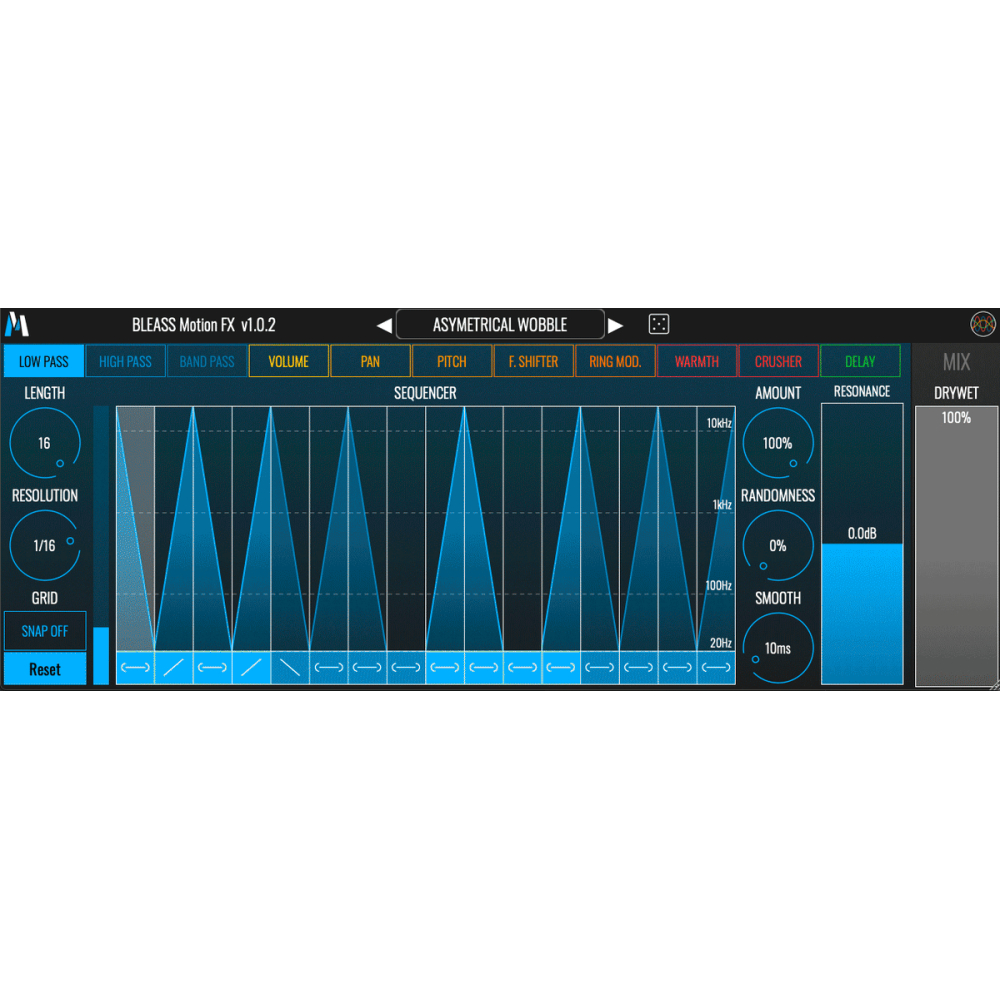Click the last step's curve shape icon
Image resolution: width=1000 pixels, height=1000 pixels.
[x=716, y=668]
